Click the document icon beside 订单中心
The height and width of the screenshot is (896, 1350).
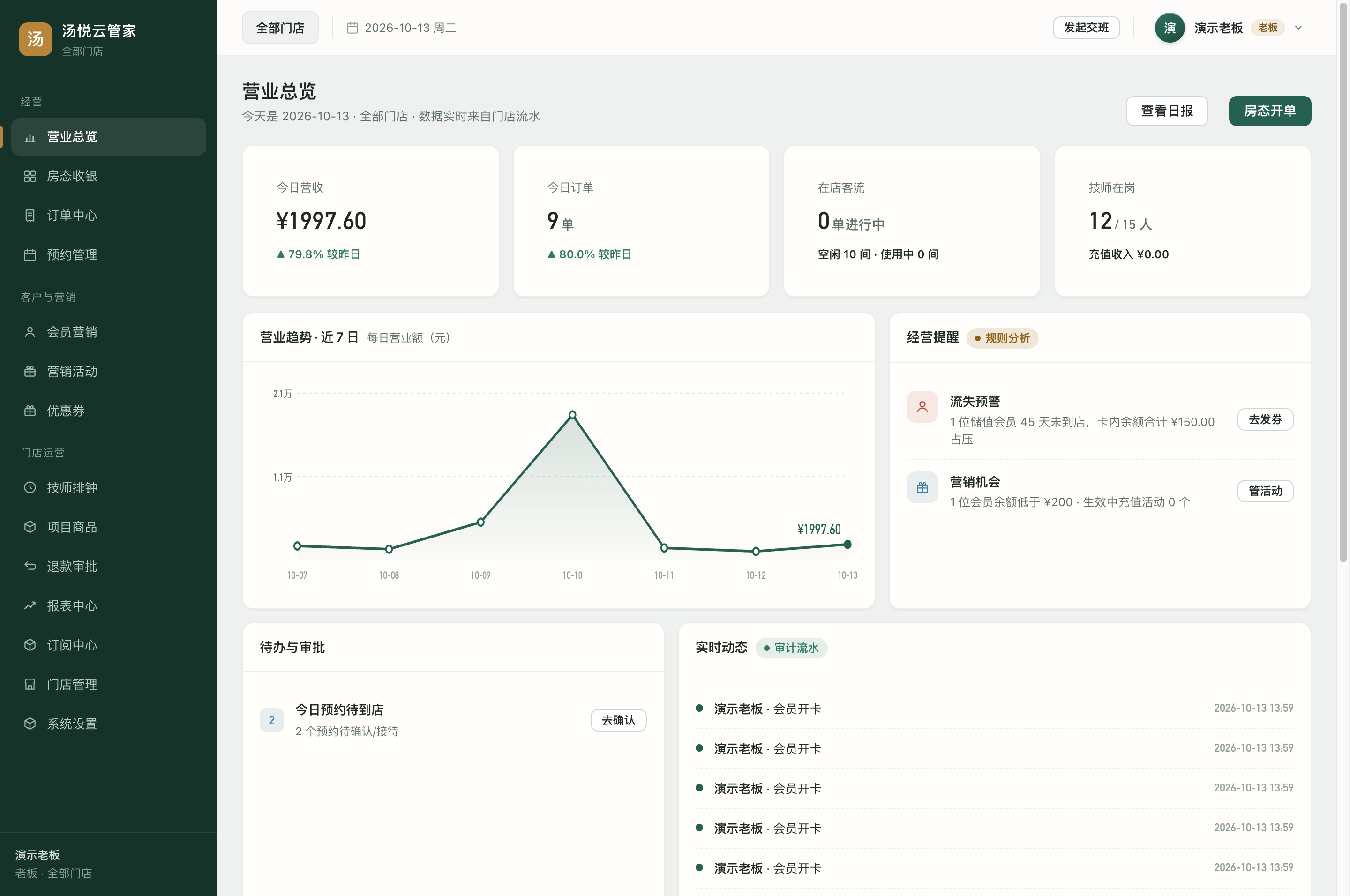coord(30,216)
